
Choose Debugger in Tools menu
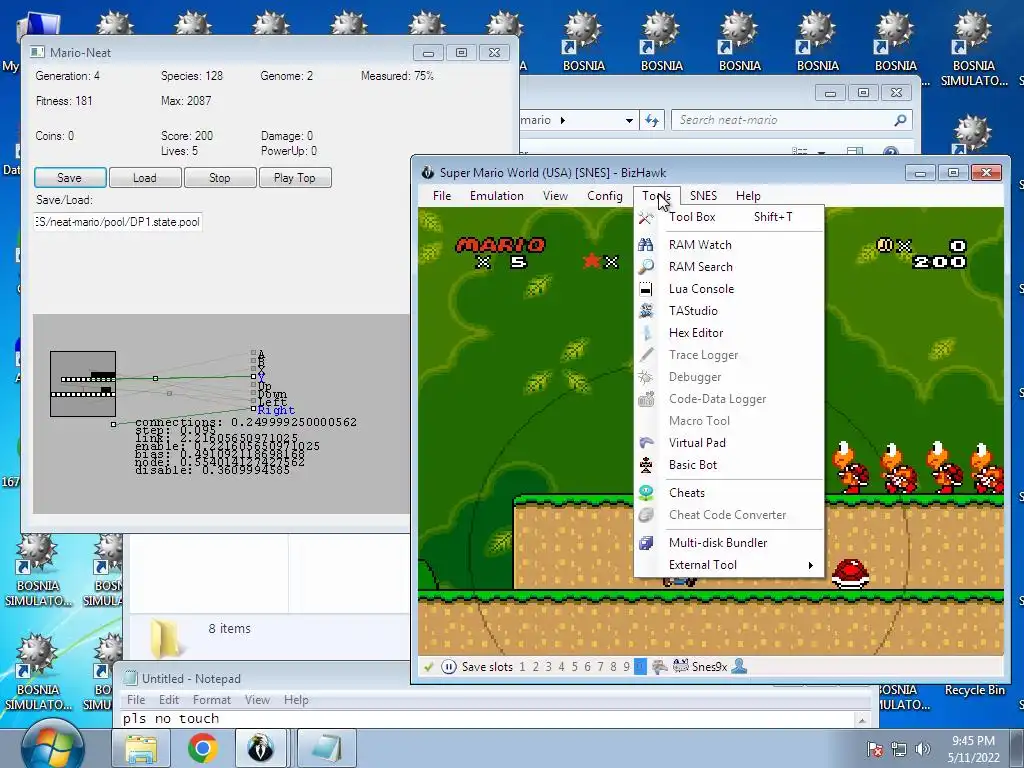(729, 377)
